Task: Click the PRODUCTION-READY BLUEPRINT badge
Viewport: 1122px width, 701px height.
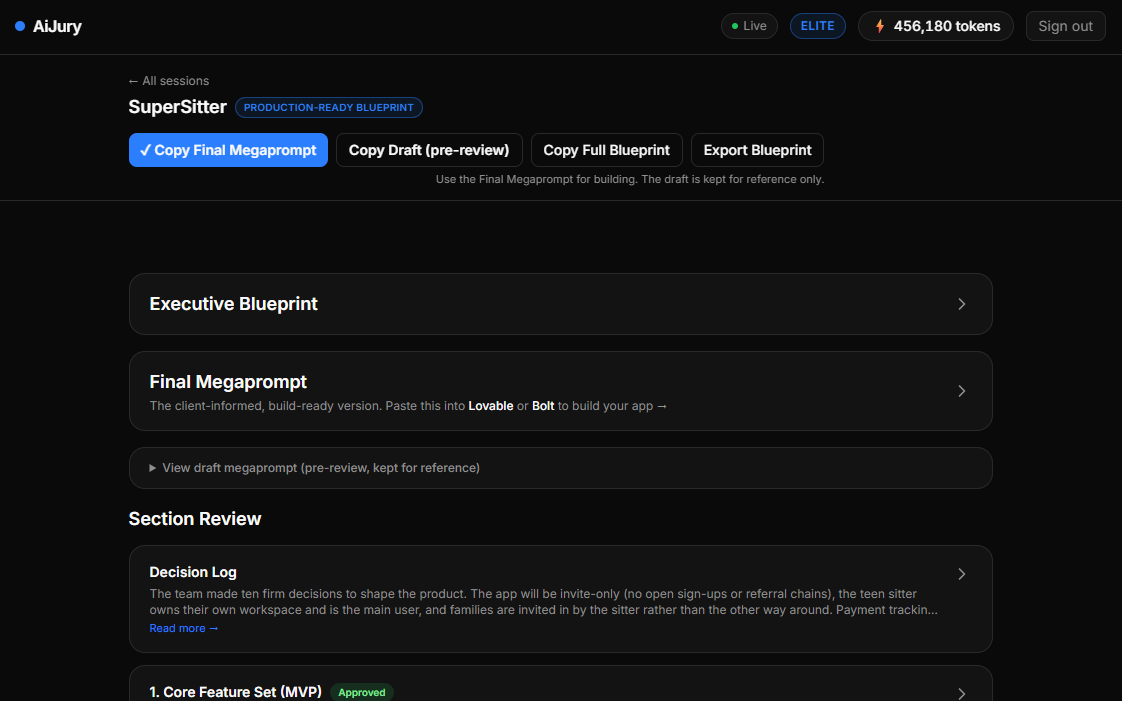Action: [328, 107]
